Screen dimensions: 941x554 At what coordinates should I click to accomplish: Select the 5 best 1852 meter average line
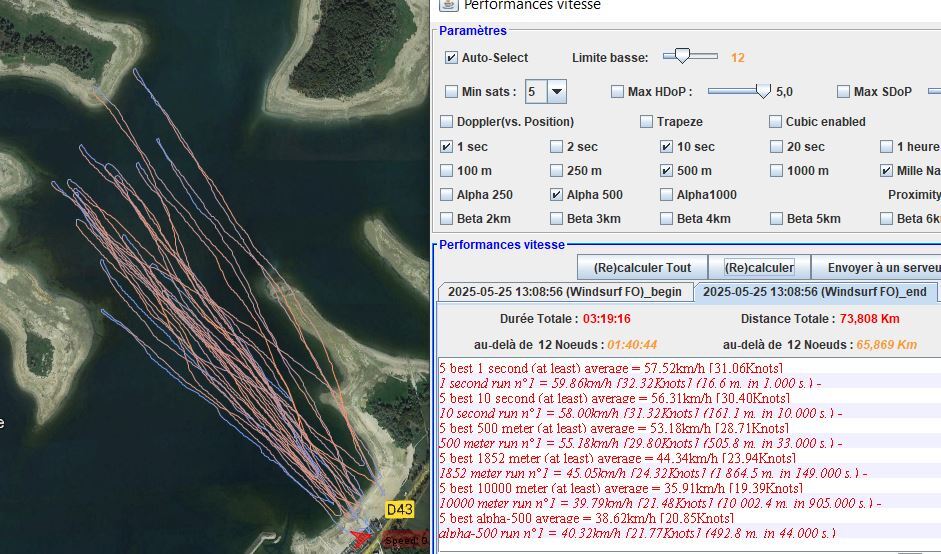tap(690, 458)
